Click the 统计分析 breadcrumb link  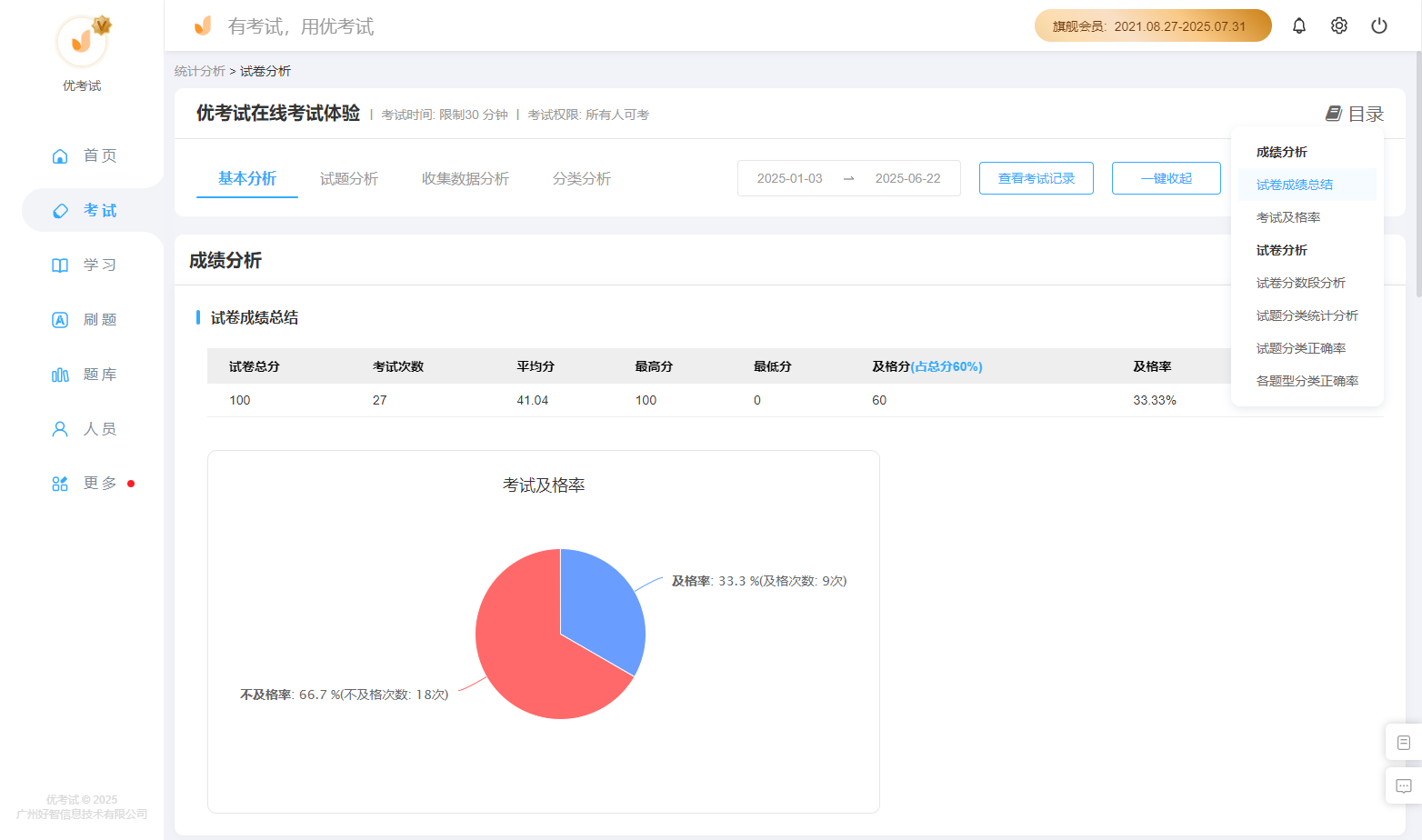pos(200,71)
